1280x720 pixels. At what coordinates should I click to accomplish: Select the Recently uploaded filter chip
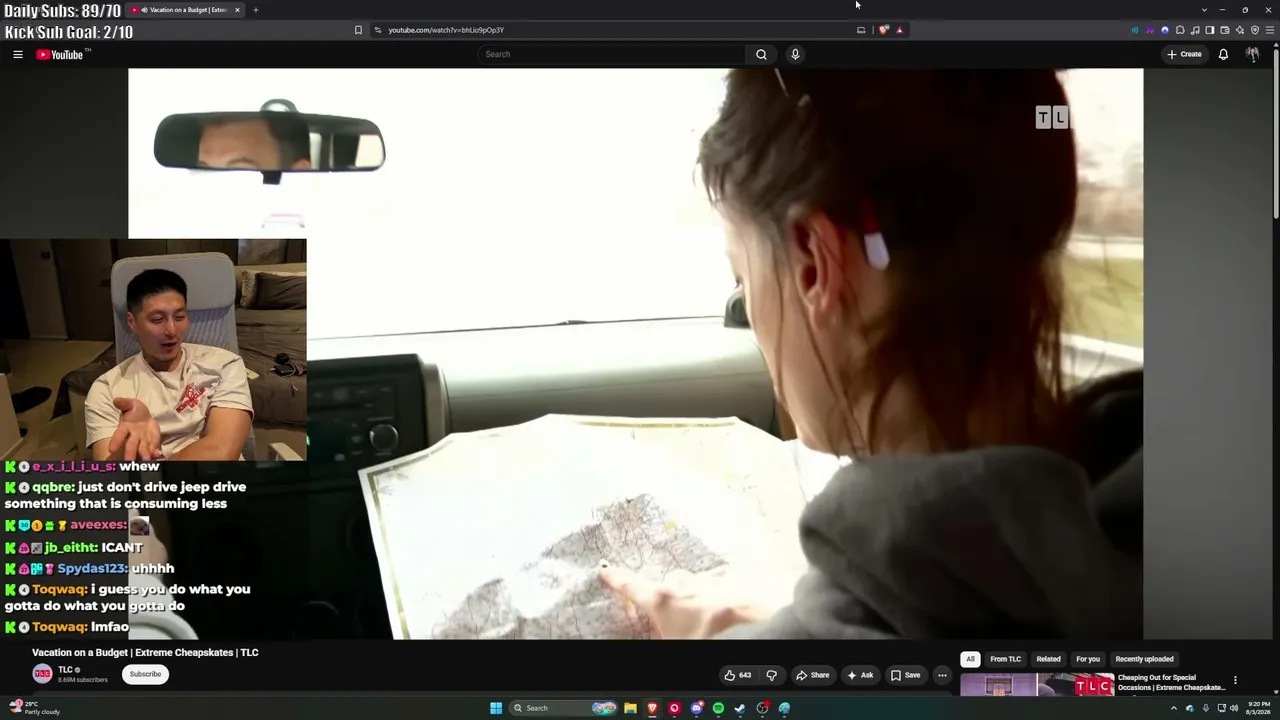pyautogui.click(x=1144, y=659)
